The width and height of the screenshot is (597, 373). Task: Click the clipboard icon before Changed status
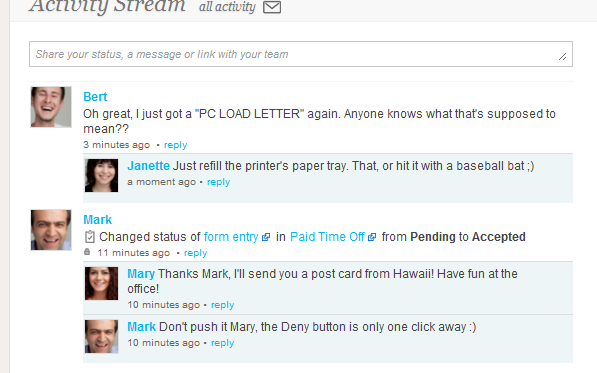[x=89, y=237]
